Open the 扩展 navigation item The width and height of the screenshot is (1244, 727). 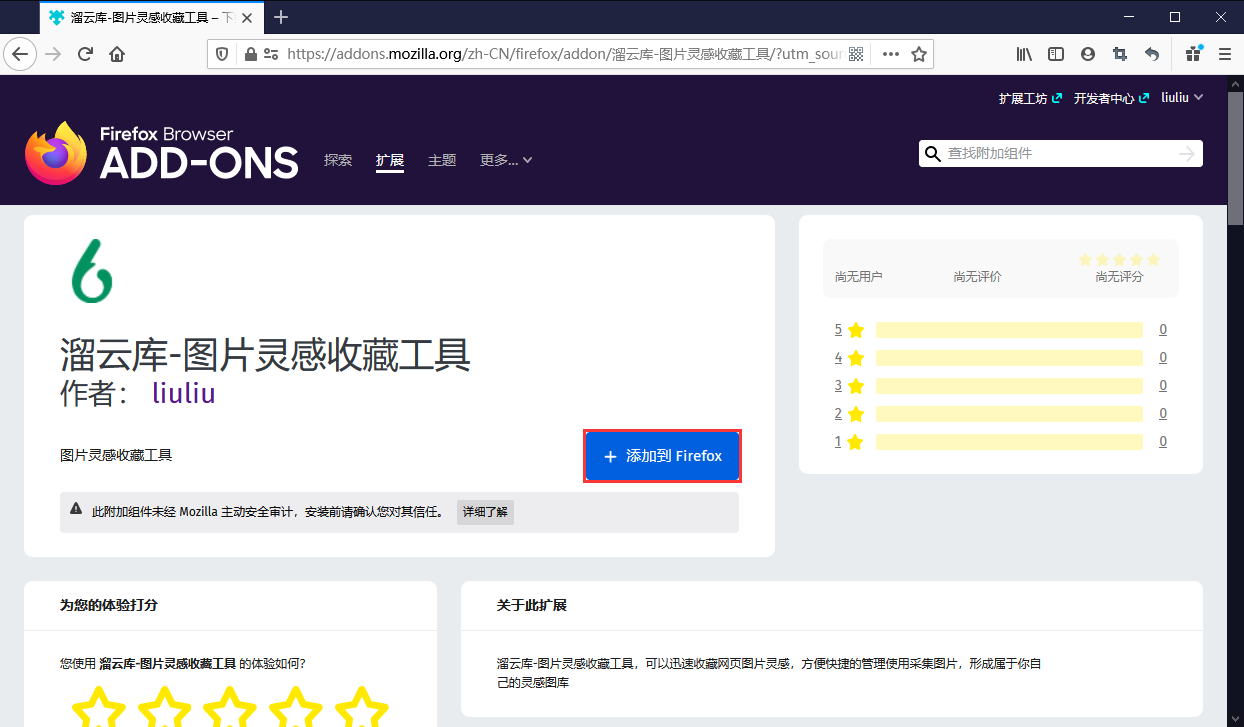390,160
